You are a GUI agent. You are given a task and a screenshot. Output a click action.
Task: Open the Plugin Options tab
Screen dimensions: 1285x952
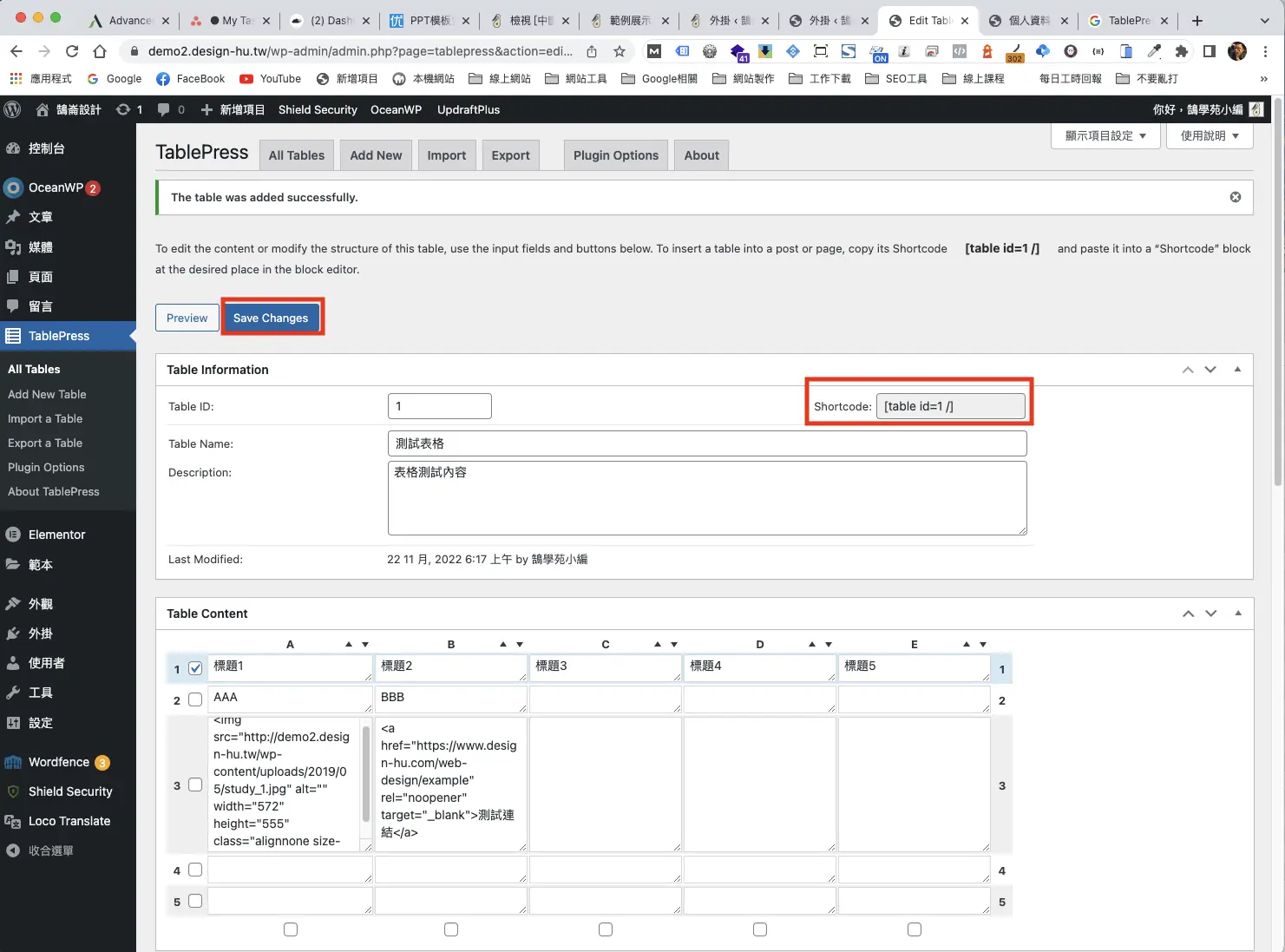pyautogui.click(x=616, y=155)
